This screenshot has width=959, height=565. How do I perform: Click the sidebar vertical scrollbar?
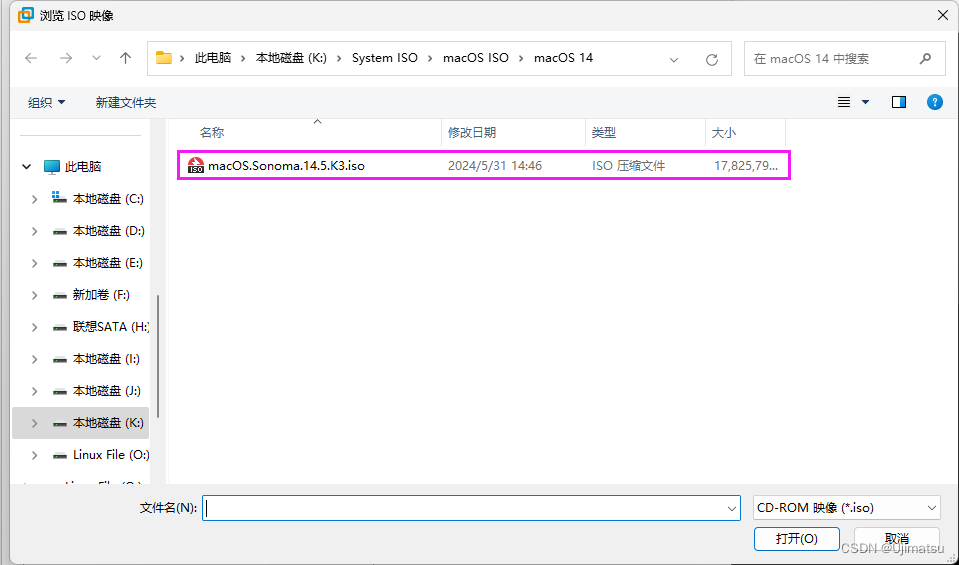(x=158, y=356)
